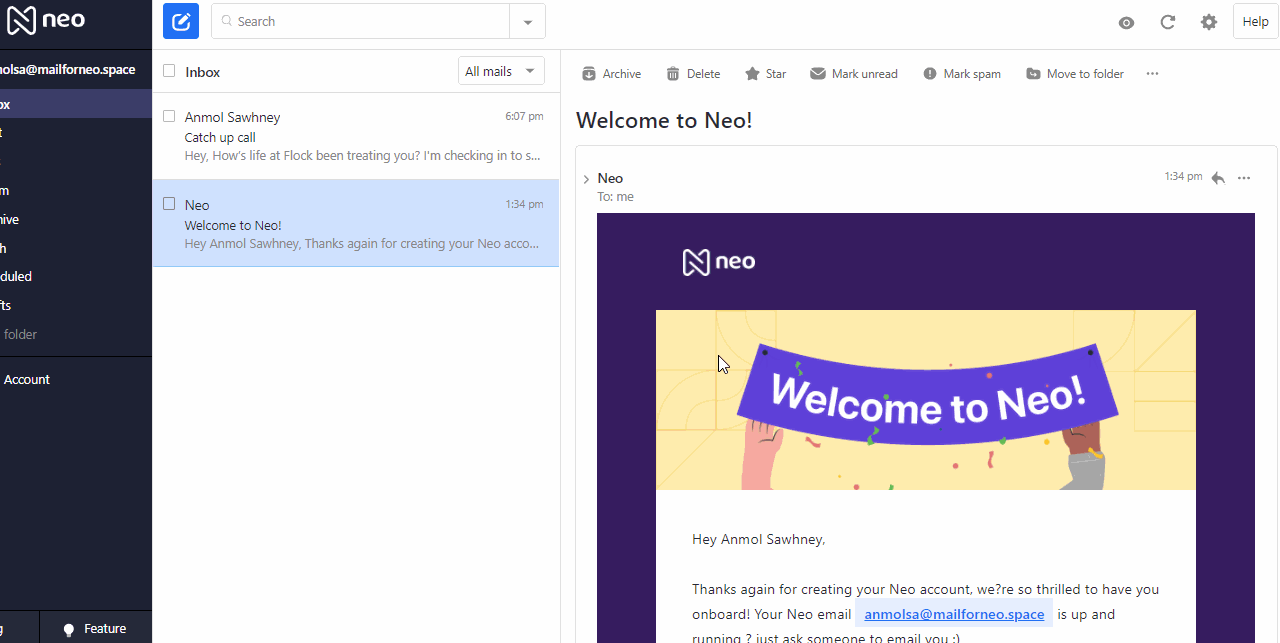Open the eye preview icon in top bar
The image size is (1280, 643).
[x=1126, y=22]
